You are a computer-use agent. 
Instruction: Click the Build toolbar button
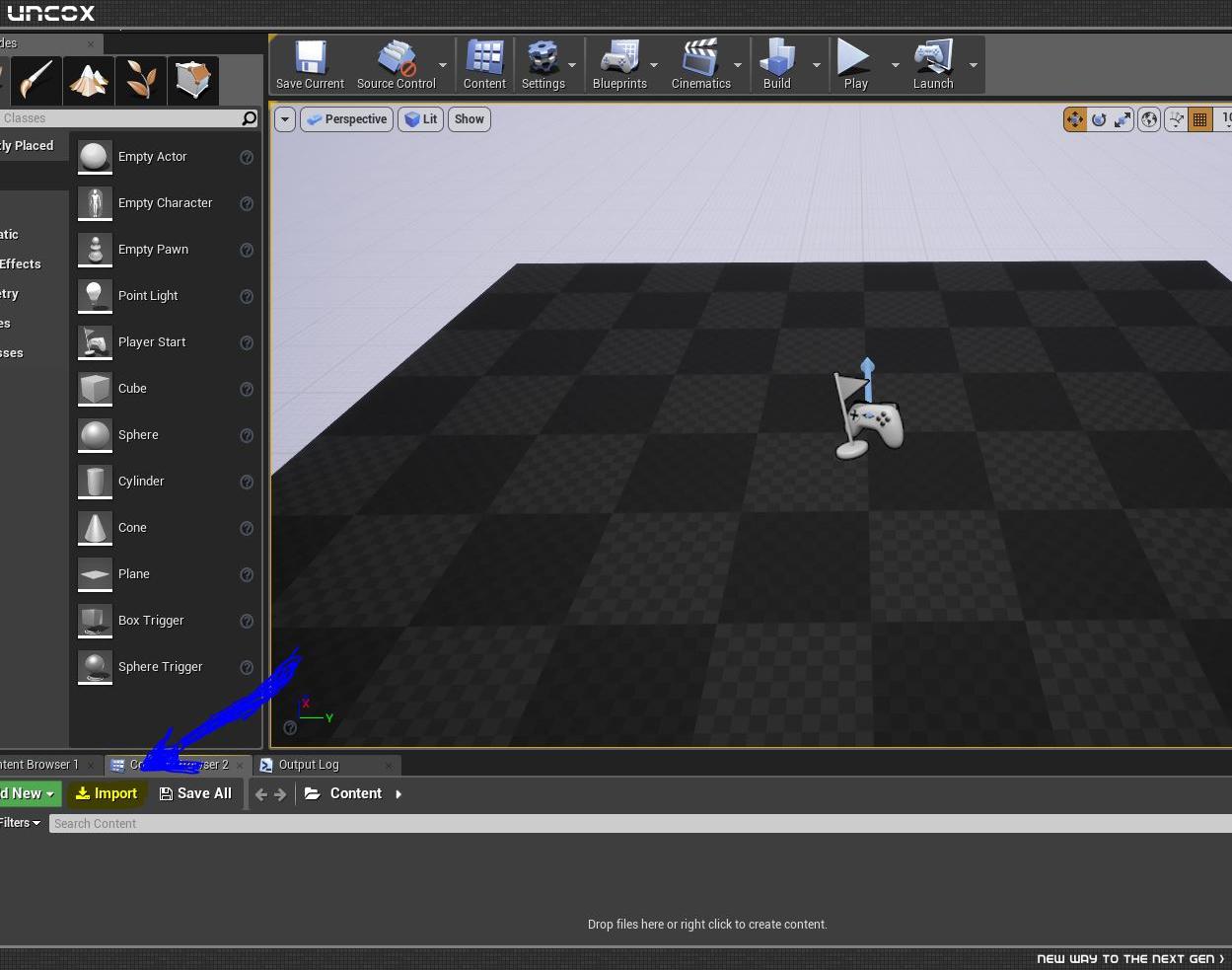point(777,65)
